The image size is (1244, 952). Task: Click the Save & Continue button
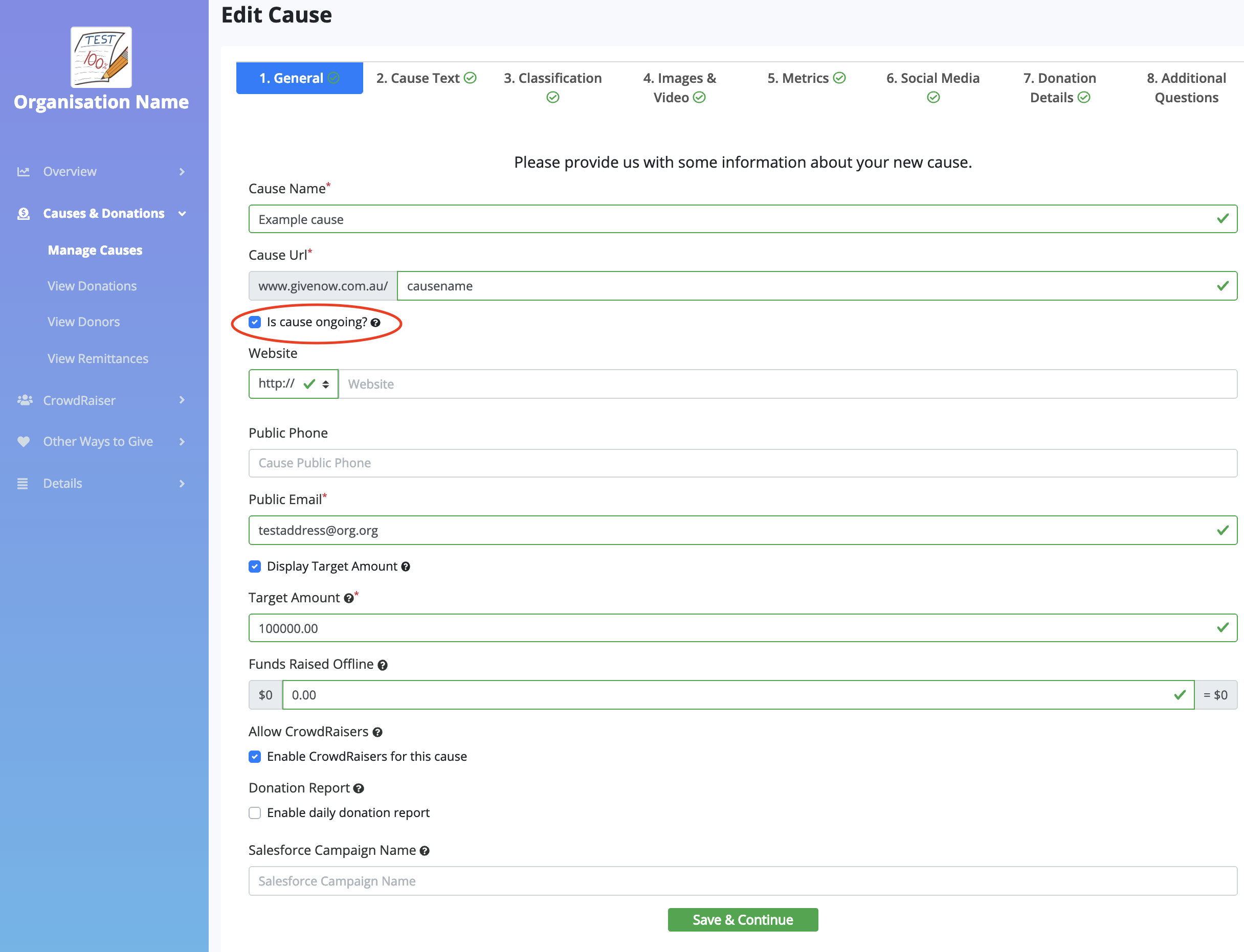(x=743, y=920)
